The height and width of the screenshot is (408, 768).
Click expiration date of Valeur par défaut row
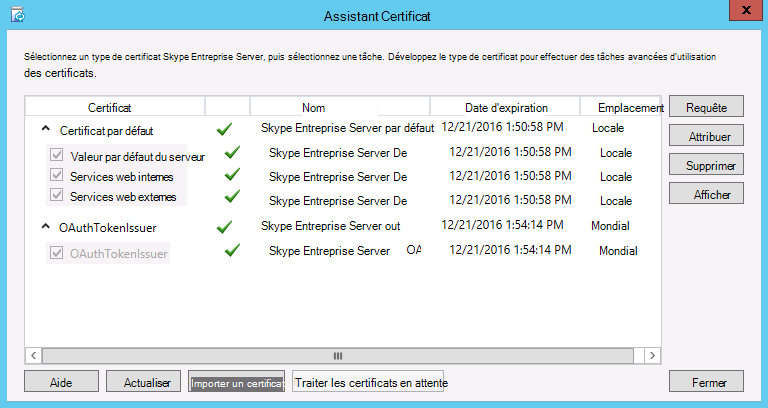tap(510, 152)
